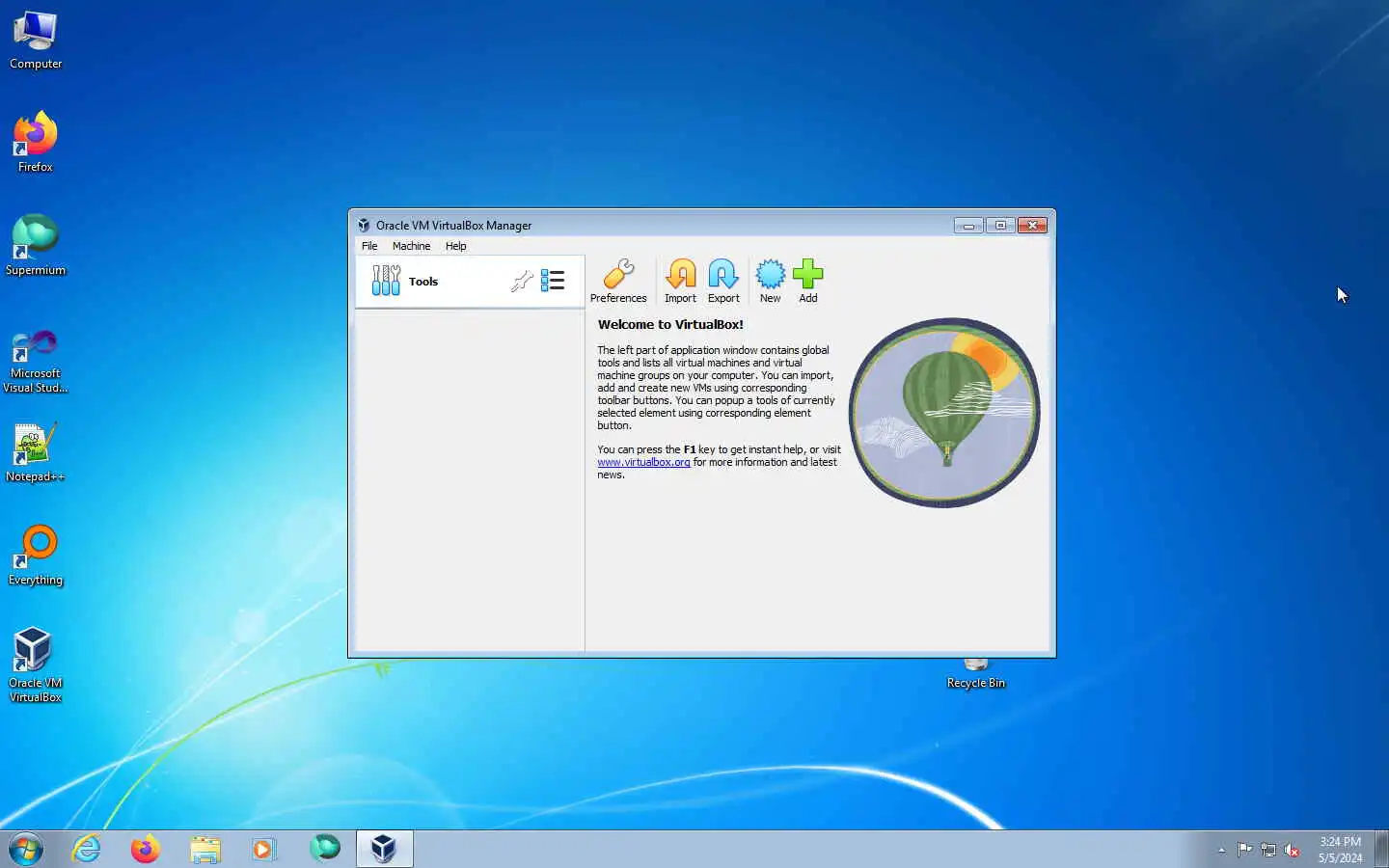The image size is (1389, 868).
Task: Follow the www.virtualbox.org link
Action: 643,462
